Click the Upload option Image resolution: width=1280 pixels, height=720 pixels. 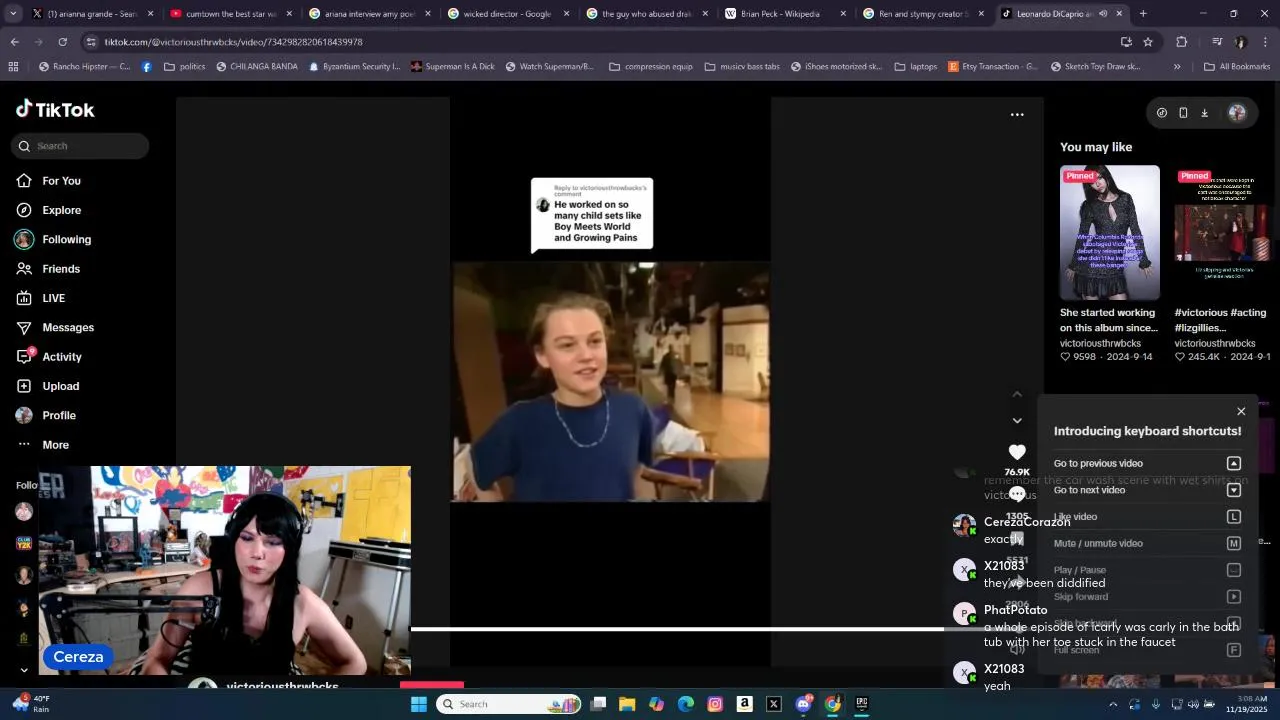(x=60, y=386)
